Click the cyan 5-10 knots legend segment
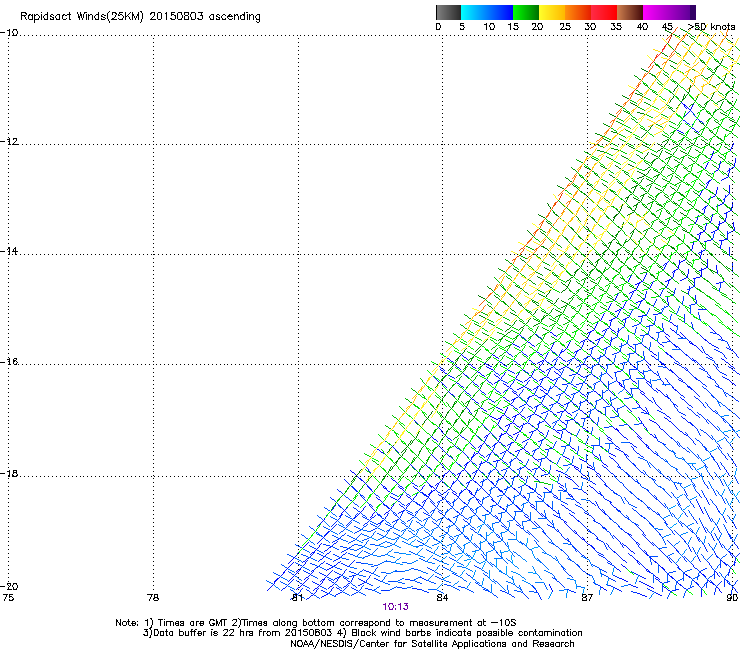The image size is (740, 650). pyautogui.click(x=474, y=12)
